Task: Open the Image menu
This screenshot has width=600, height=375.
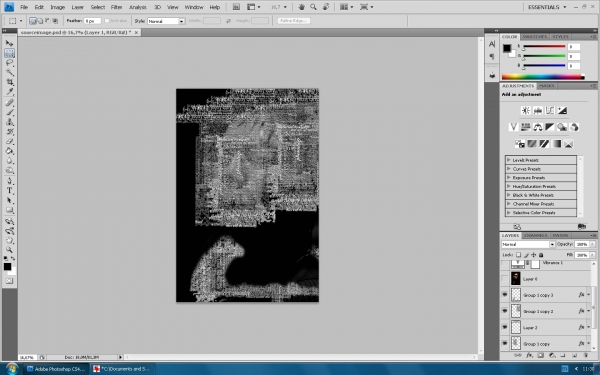Action: coord(57,7)
